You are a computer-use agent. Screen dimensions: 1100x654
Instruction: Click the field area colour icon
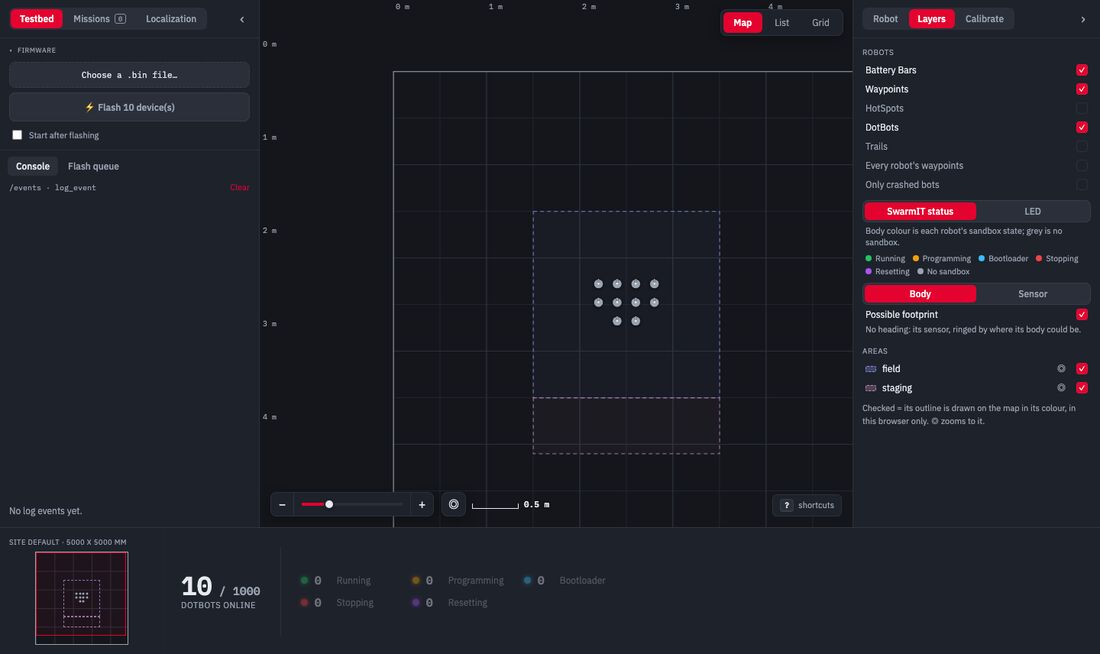pyautogui.click(x=871, y=368)
